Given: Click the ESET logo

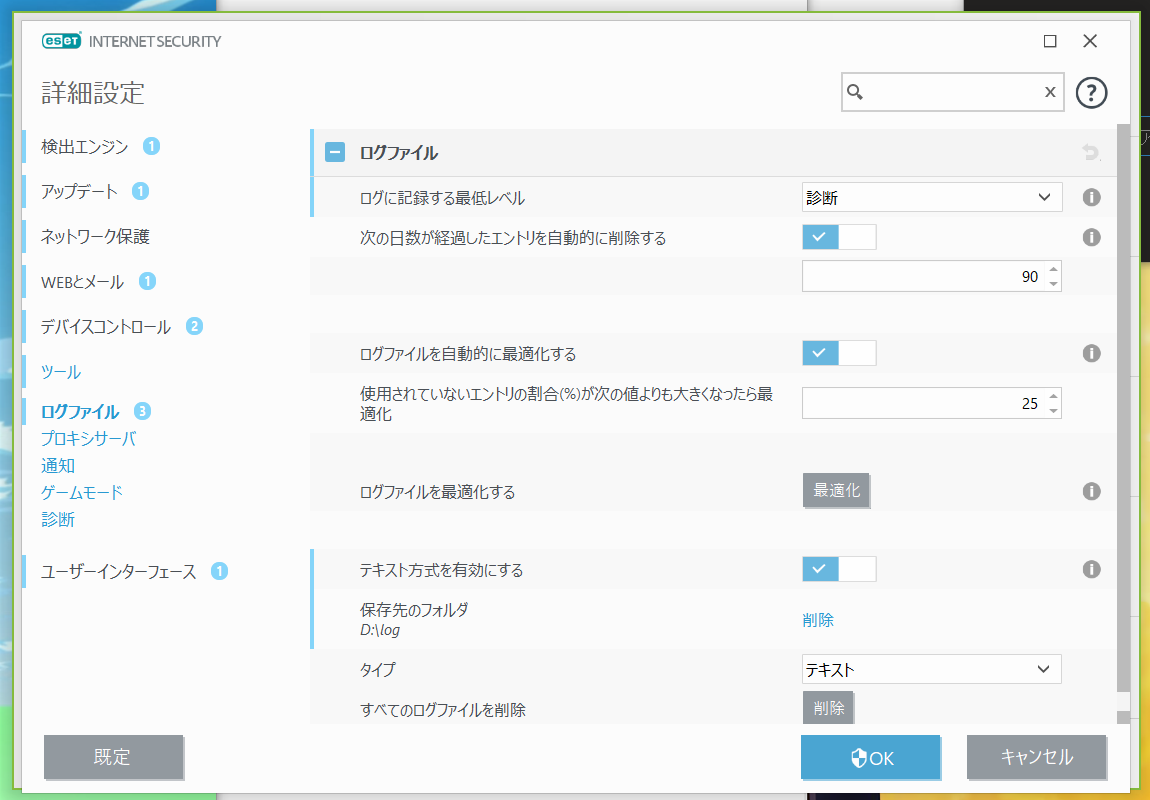Looking at the screenshot, I should point(62,41).
